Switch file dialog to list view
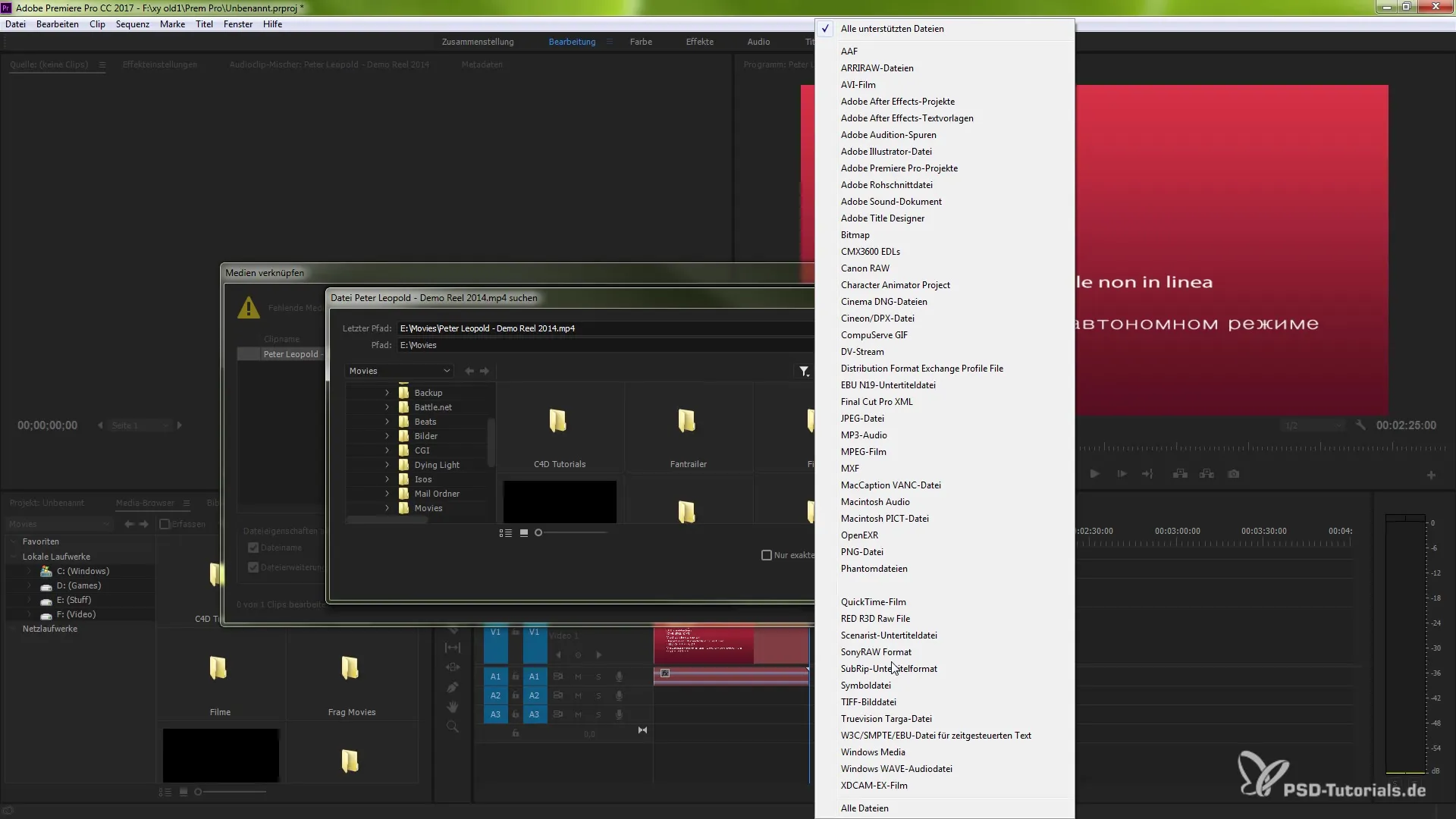Screen dimensions: 1456x819 [x=506, y=533]
